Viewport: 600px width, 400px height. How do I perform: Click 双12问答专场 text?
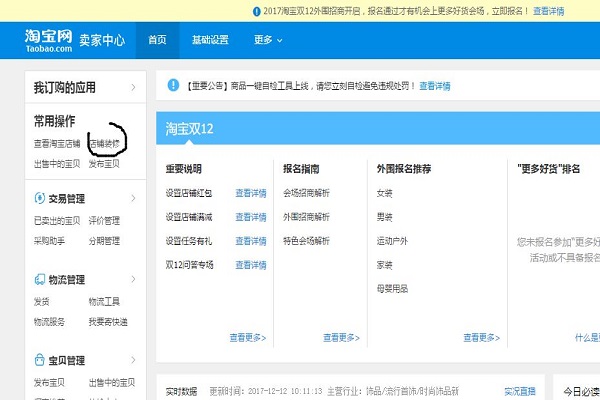[189, 265]
